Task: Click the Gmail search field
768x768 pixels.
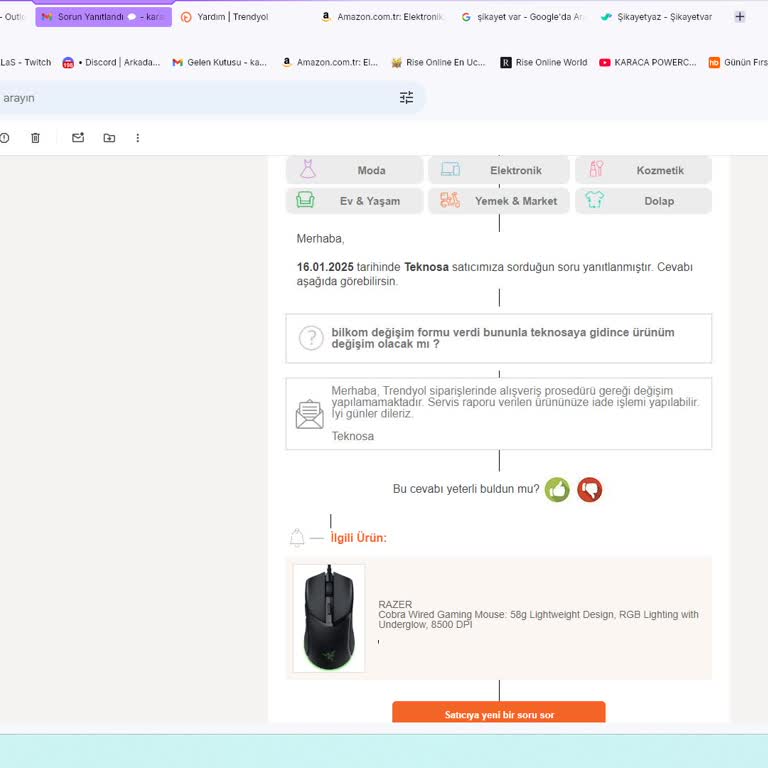Action: point(196,97)
